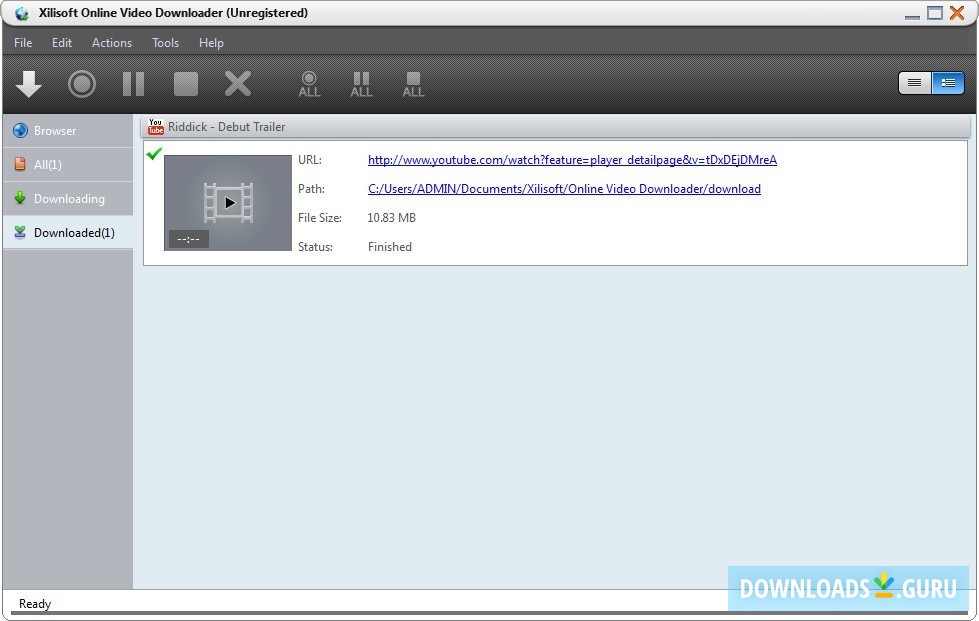Click the Riddick trailer video thumbnail
The image size is (979, 621).
[x=227, y=202]
